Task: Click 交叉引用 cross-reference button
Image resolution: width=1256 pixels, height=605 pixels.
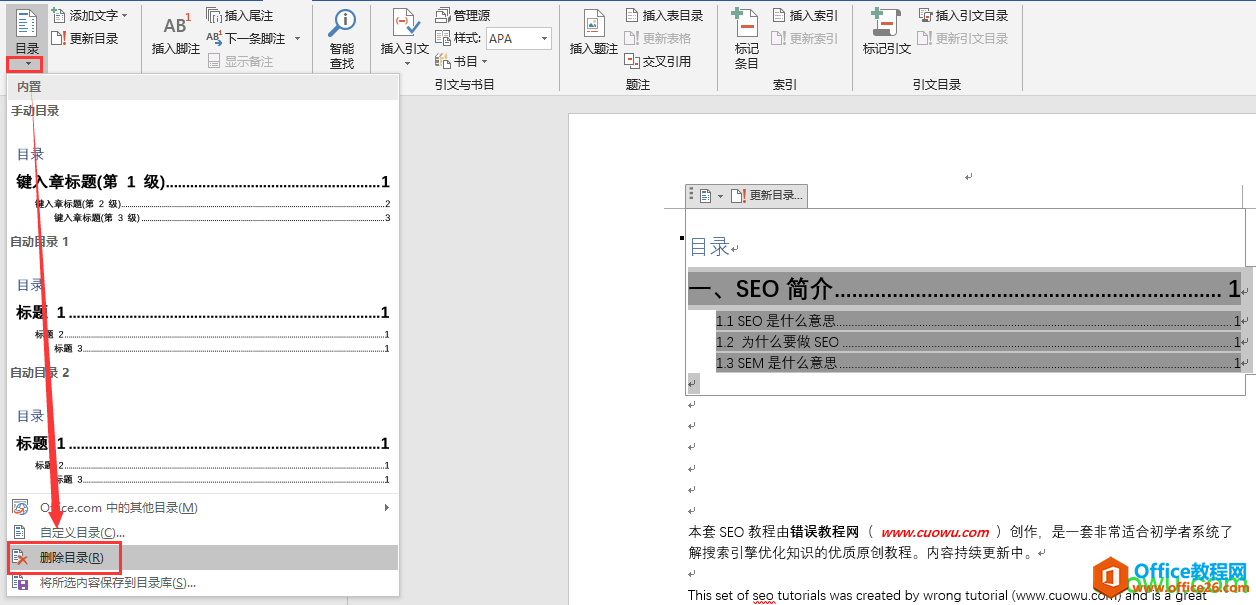Action: click(x=658, y=61)
